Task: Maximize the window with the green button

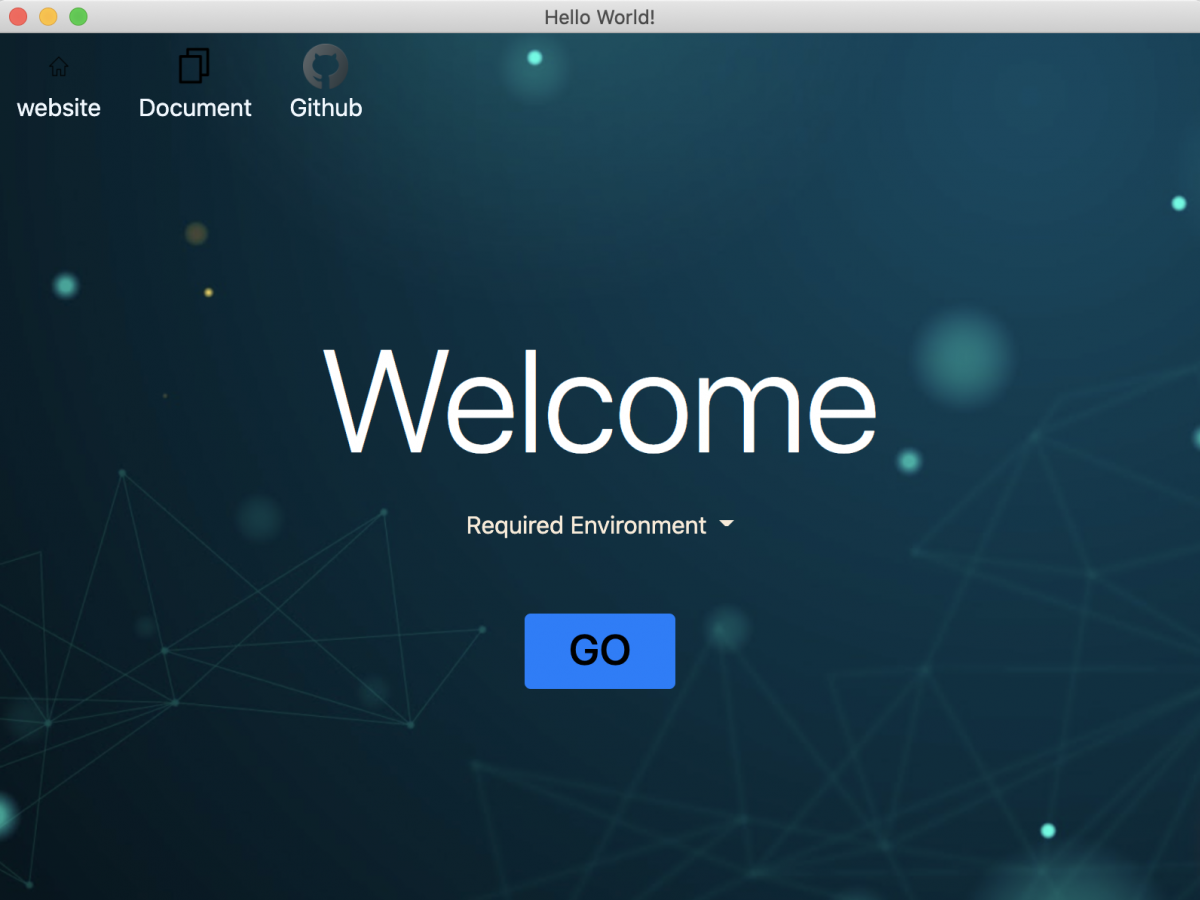Action: click(x=78, y=16)
